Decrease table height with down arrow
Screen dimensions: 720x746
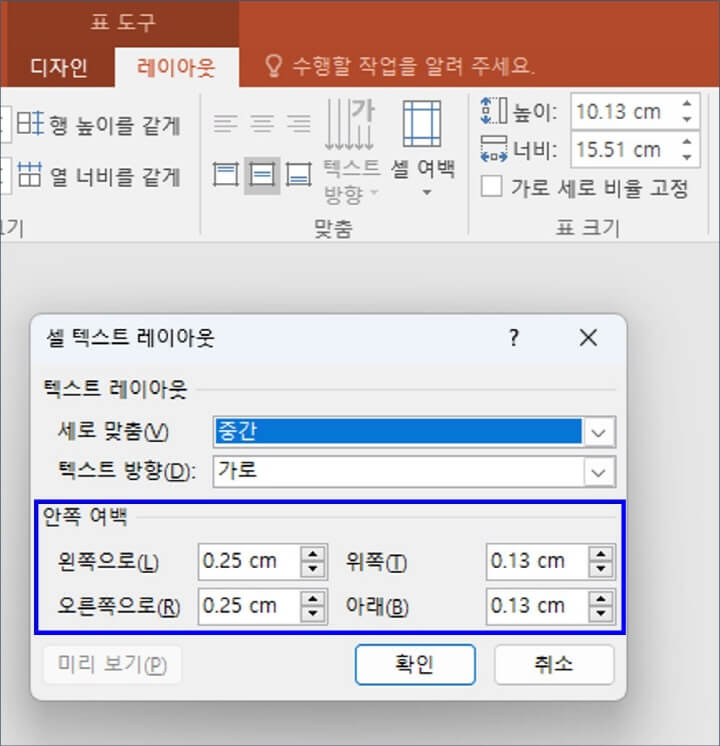click(x=687, y=119)
